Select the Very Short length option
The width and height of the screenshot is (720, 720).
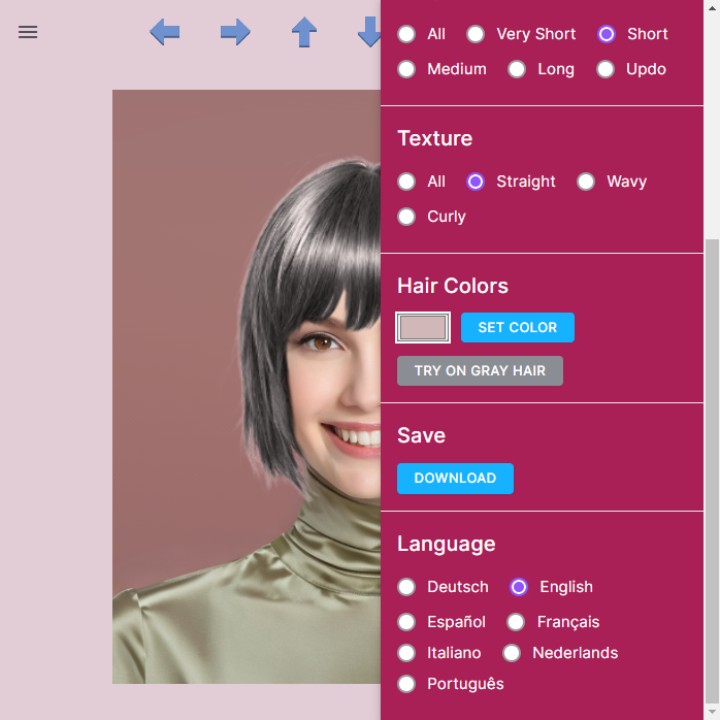click(x=476, y=34)
